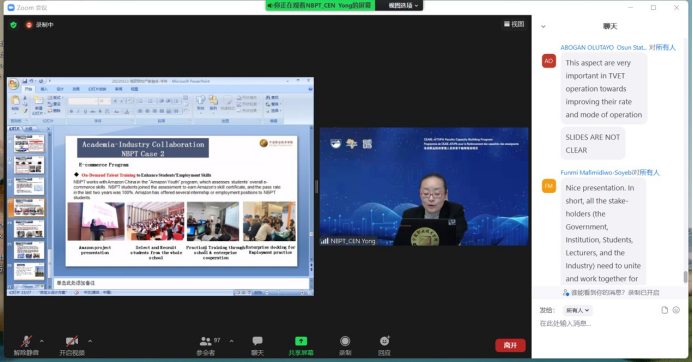The width and height of the screenshot is (693, 362).
Task: Open the emoji picker in chat
Action: point(676,310)
